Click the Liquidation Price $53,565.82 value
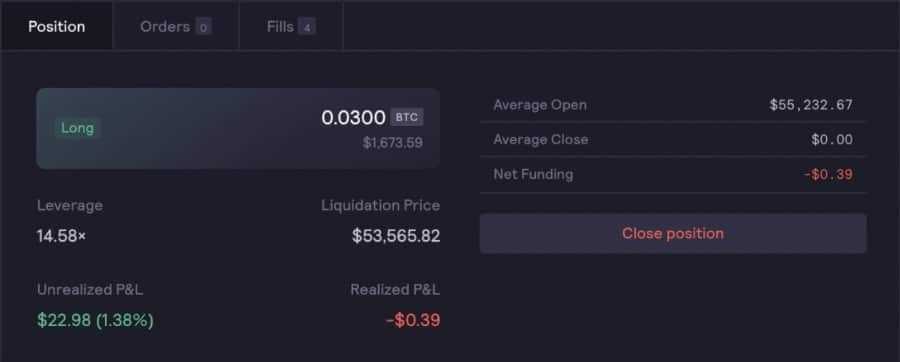The width and height of the screenshot is (900, 362). (396, 236)
